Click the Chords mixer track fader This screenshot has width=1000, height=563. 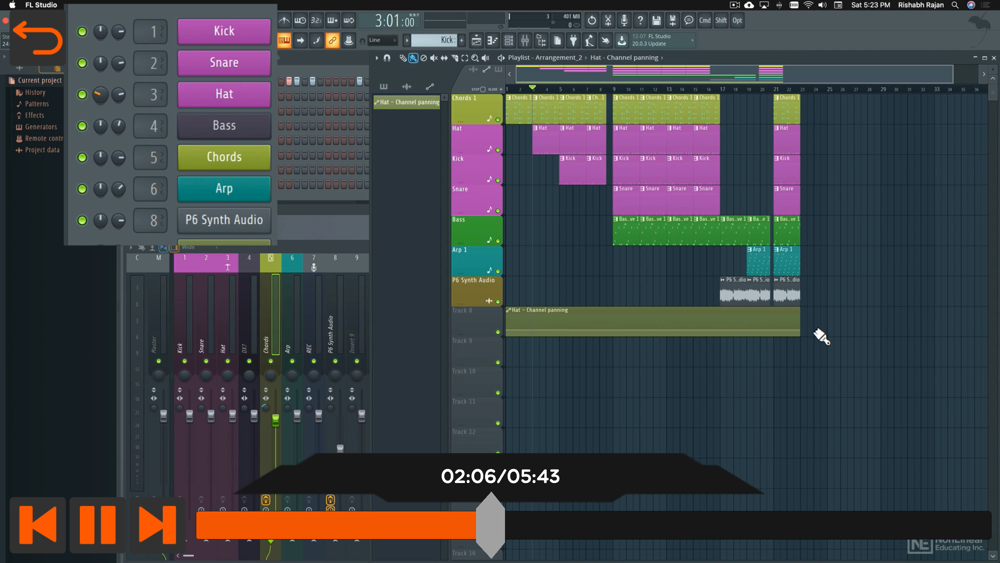[276, 419]
